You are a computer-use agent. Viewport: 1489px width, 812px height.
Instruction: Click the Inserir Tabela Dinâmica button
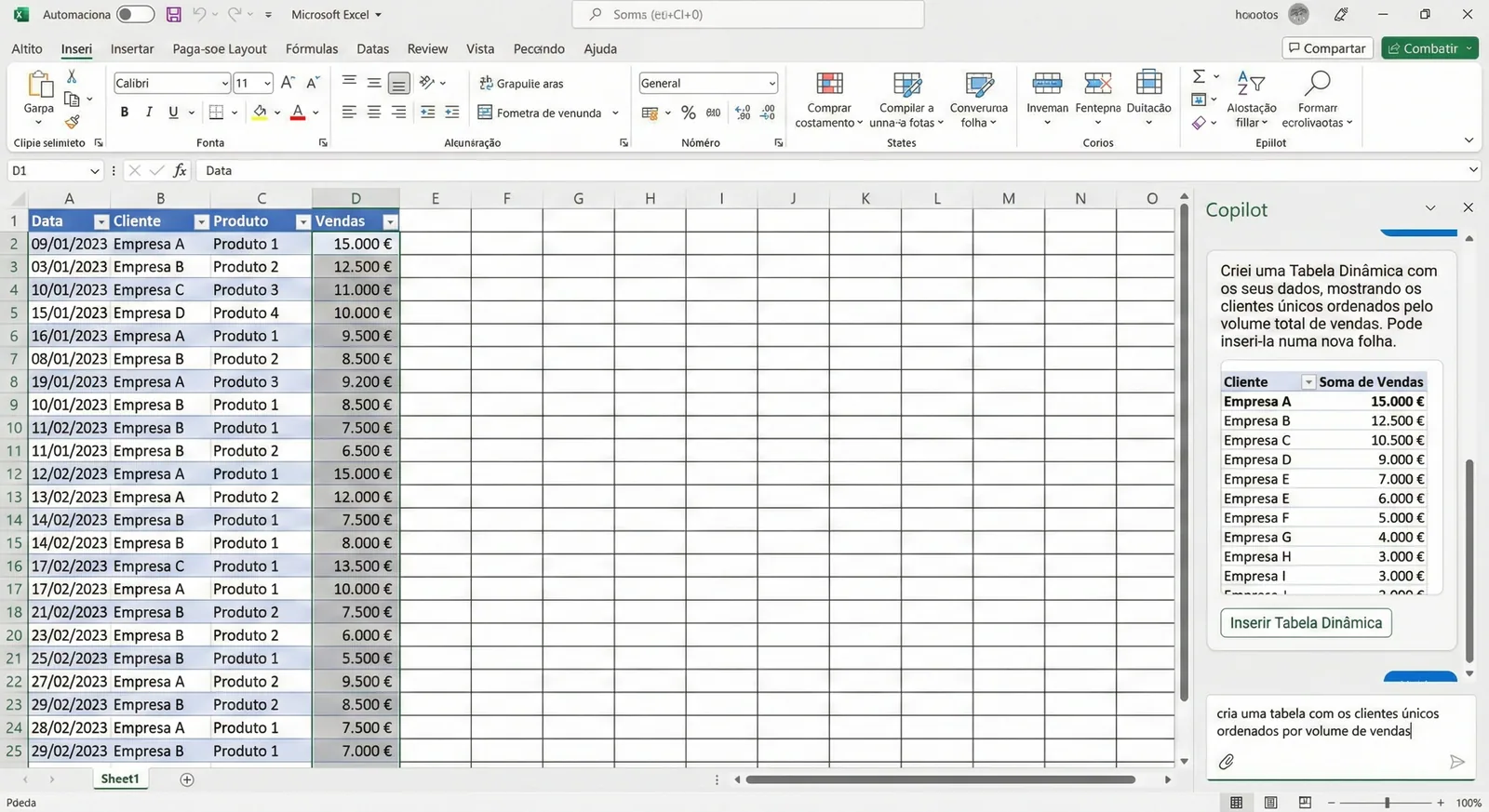(x=1306, y=623)
